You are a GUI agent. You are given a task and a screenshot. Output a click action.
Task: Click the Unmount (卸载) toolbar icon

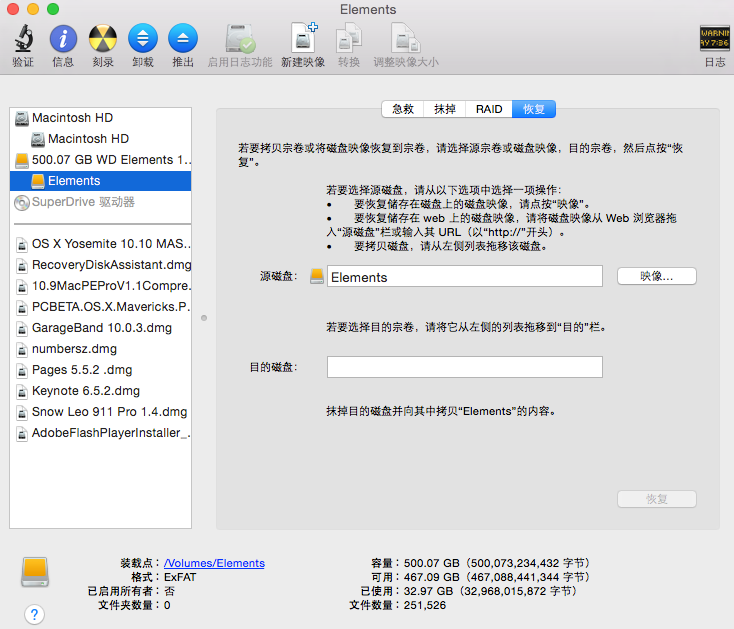[x=143, y=40]
